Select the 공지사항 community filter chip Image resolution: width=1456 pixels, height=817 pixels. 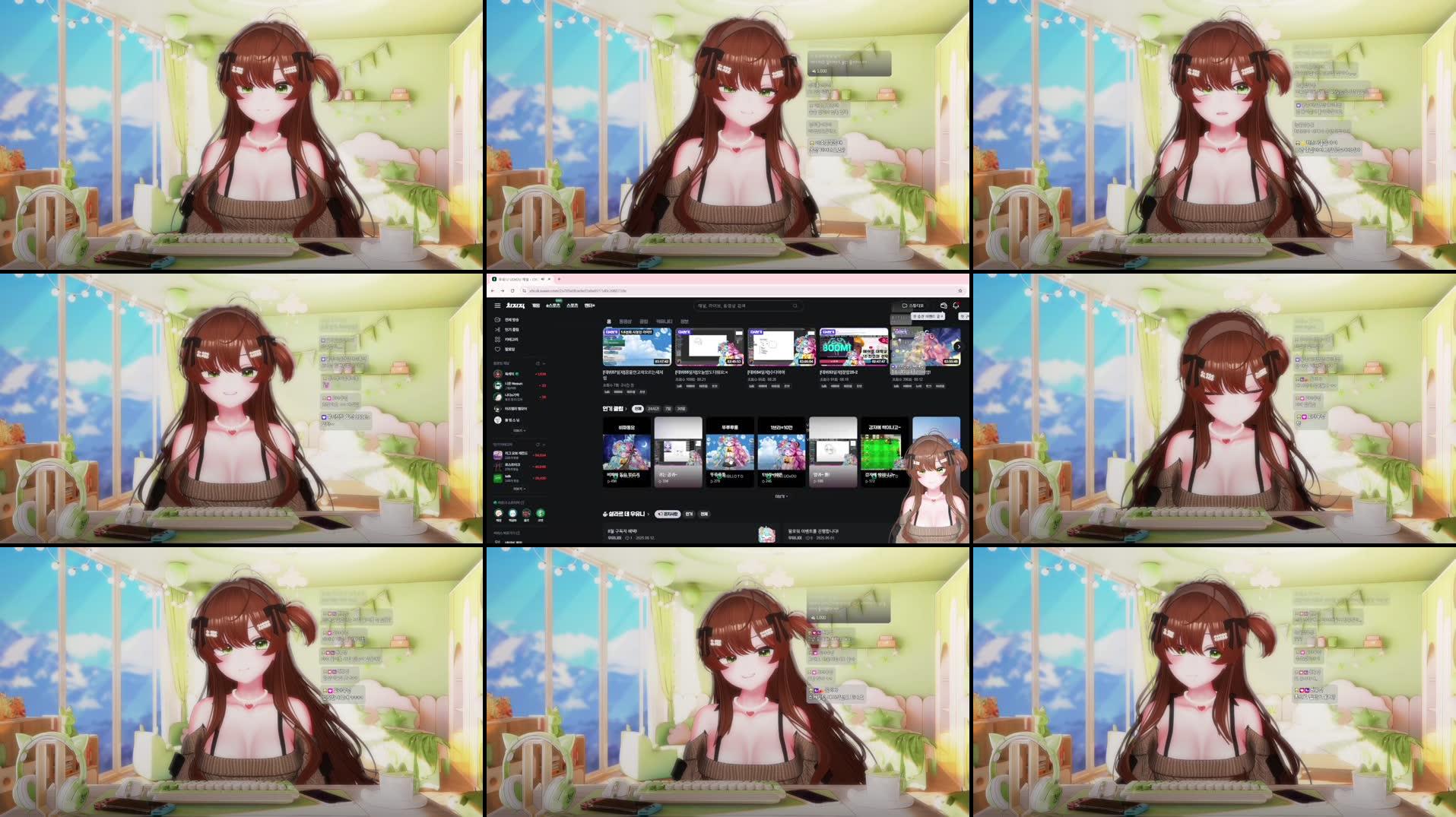click(668, 514)
